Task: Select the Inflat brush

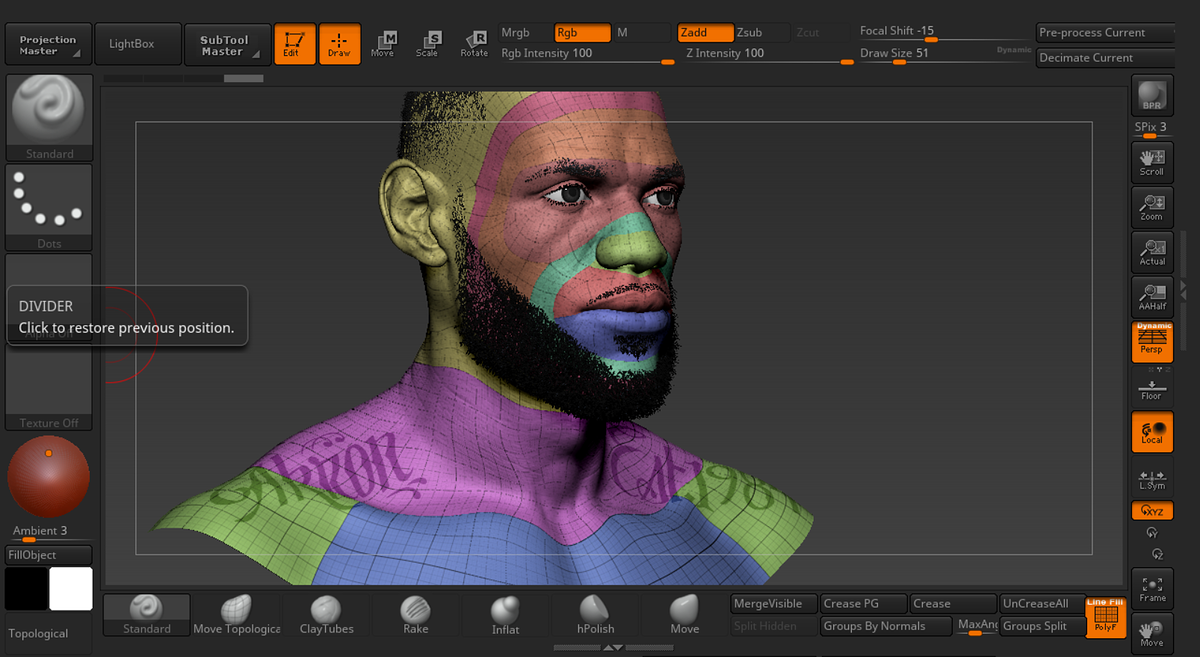Action: tap(506, 615)
